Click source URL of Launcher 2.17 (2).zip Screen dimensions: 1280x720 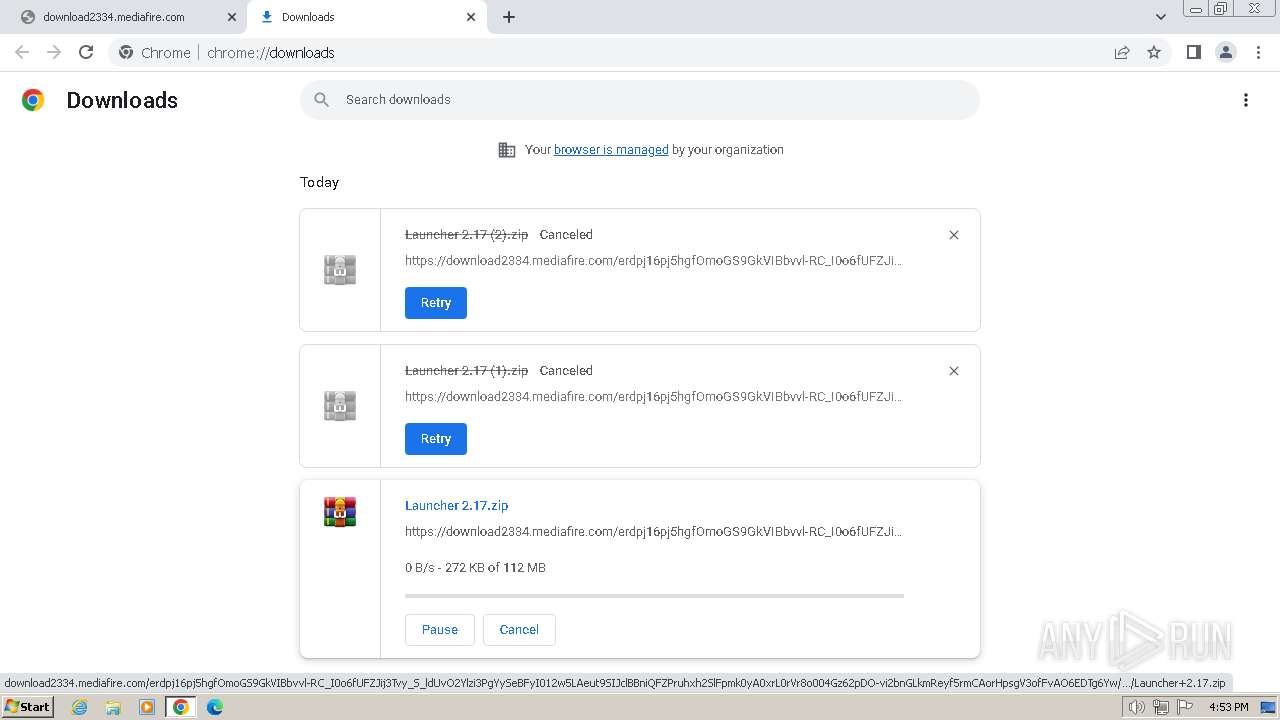coord(653,261)
